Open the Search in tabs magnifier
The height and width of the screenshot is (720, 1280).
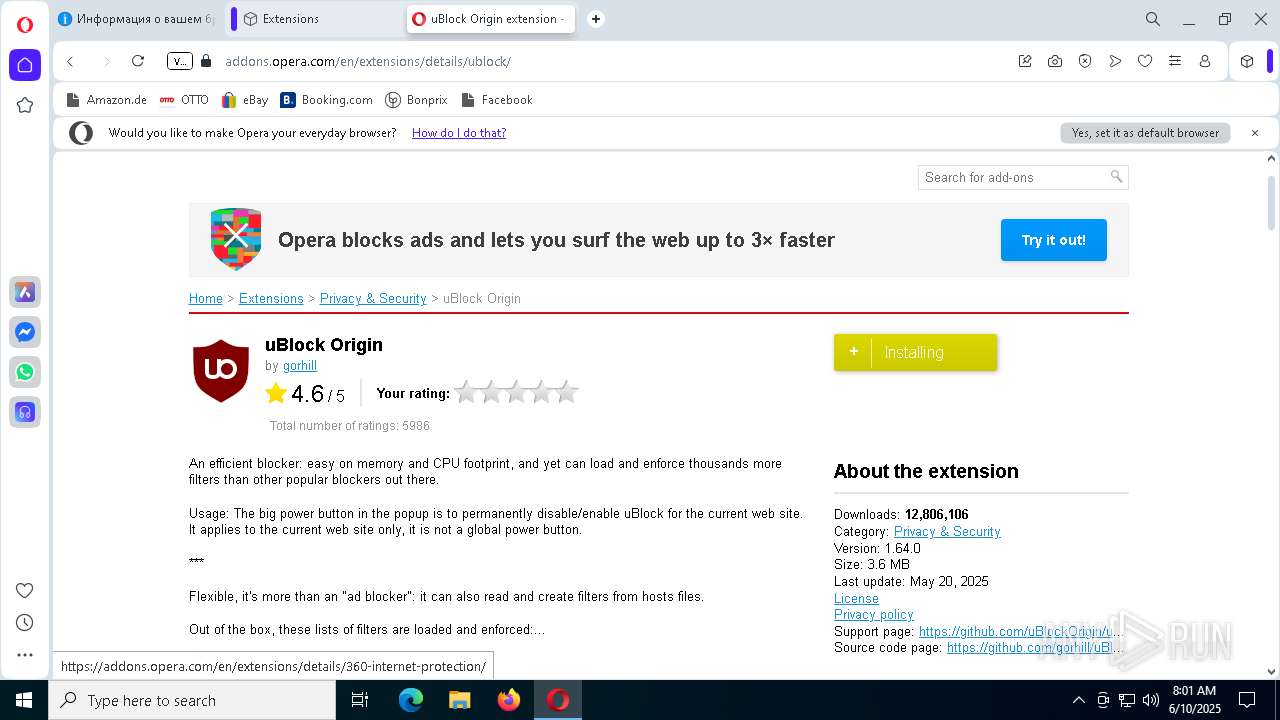pyautogui.click(x=1153, y=19)
